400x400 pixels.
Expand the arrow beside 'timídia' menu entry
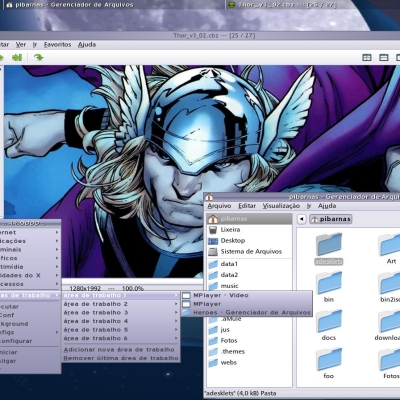point(57,267)
